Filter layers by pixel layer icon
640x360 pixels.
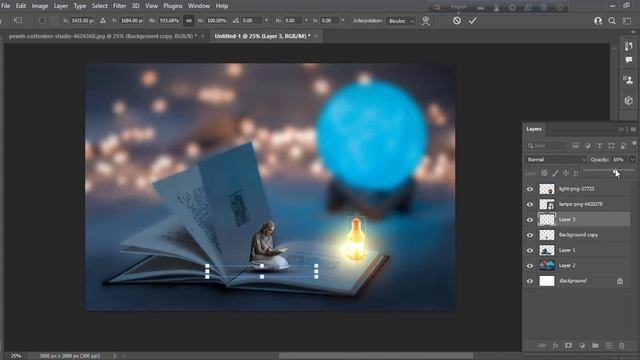(576, 146)
